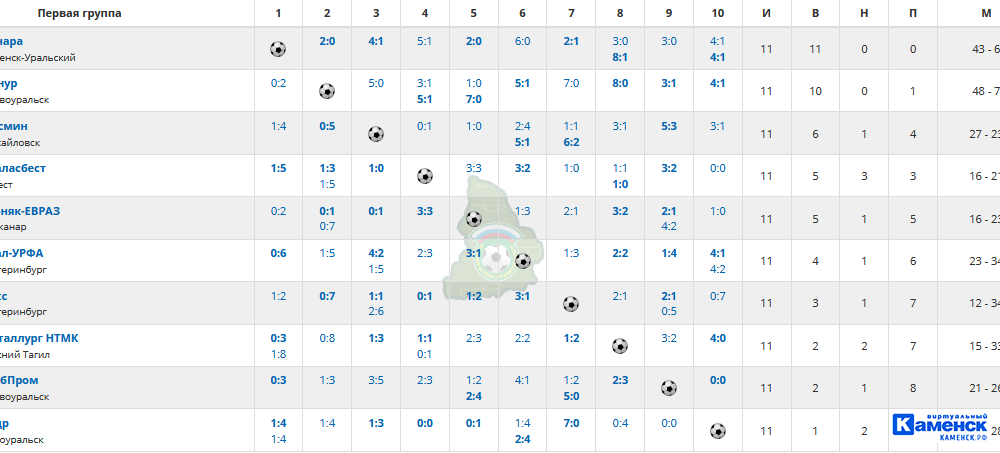
Task: Open the Каменск virtual logo
Action: (940, 425)
